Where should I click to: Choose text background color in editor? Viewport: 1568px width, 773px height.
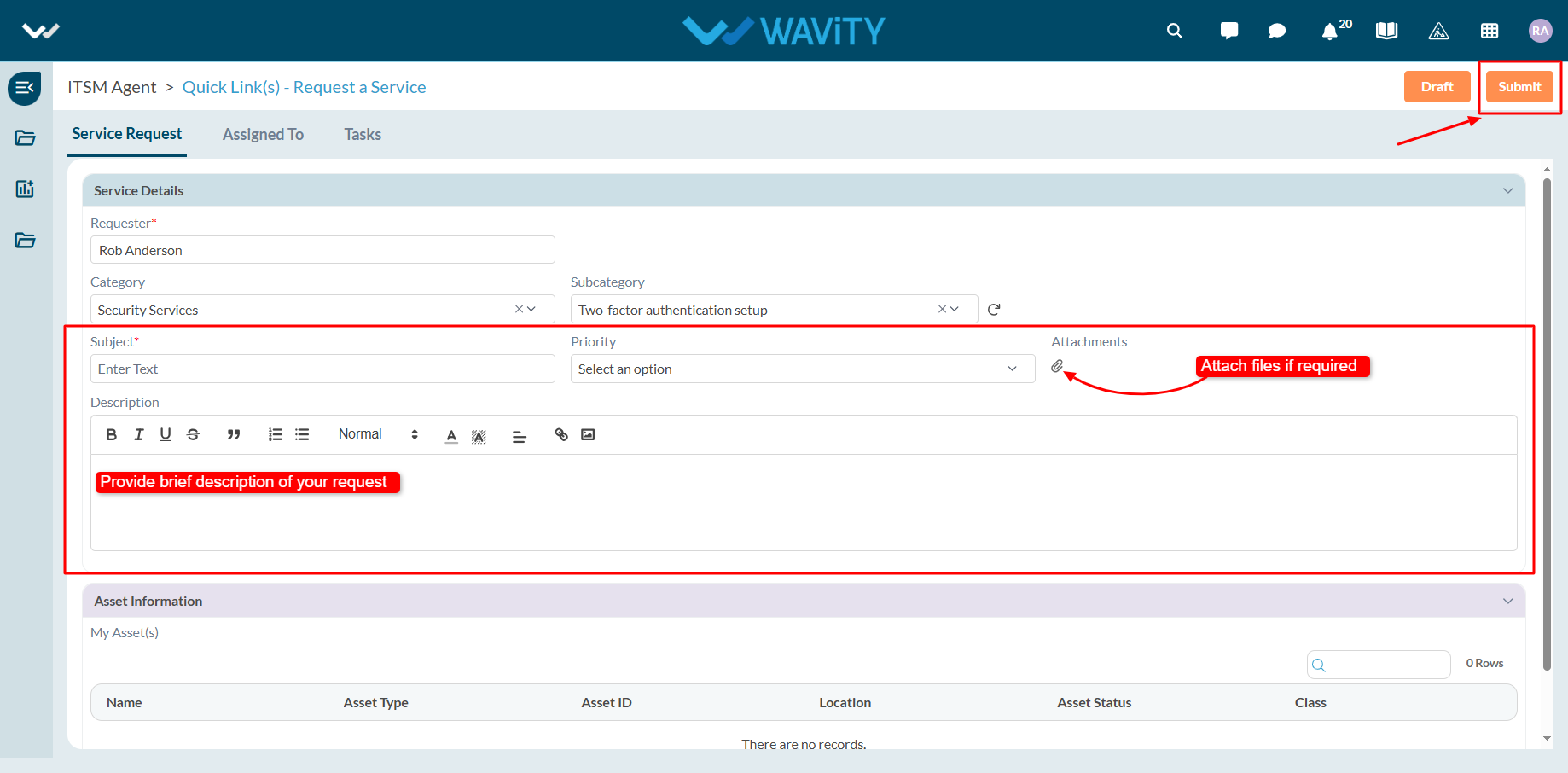(x=479, y=436)
